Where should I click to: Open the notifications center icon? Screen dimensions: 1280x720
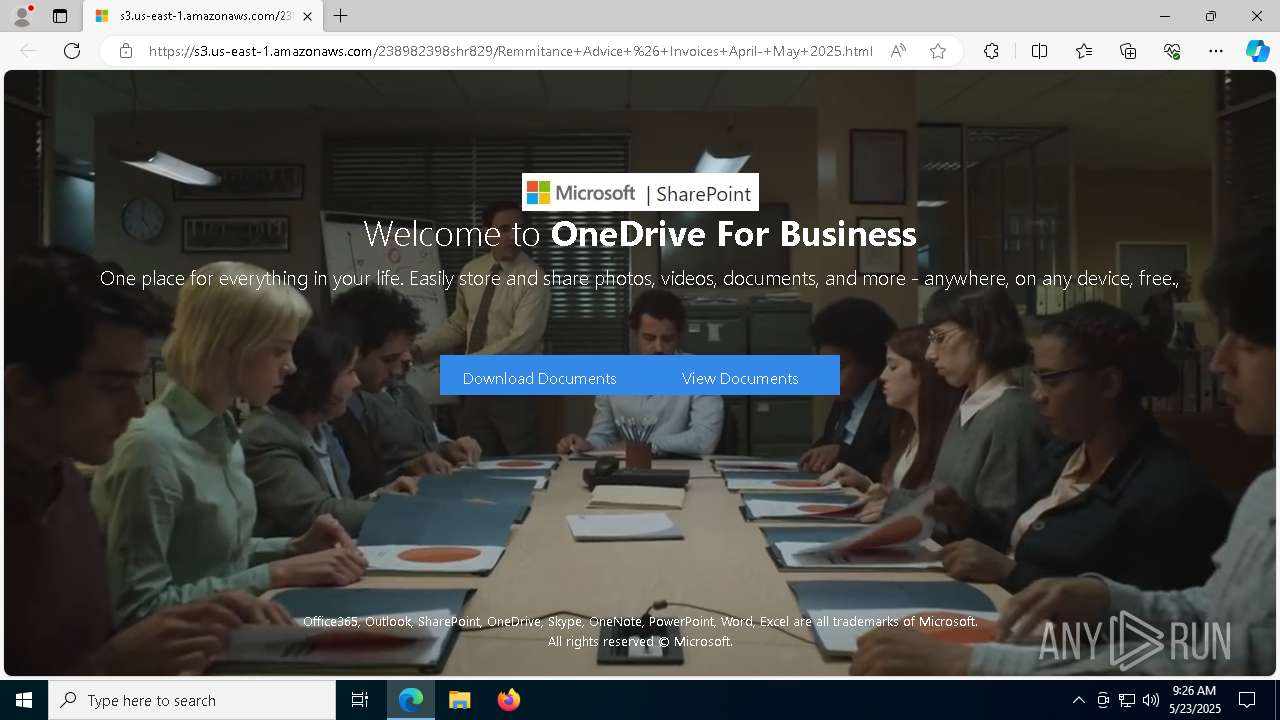point(1247,700)
